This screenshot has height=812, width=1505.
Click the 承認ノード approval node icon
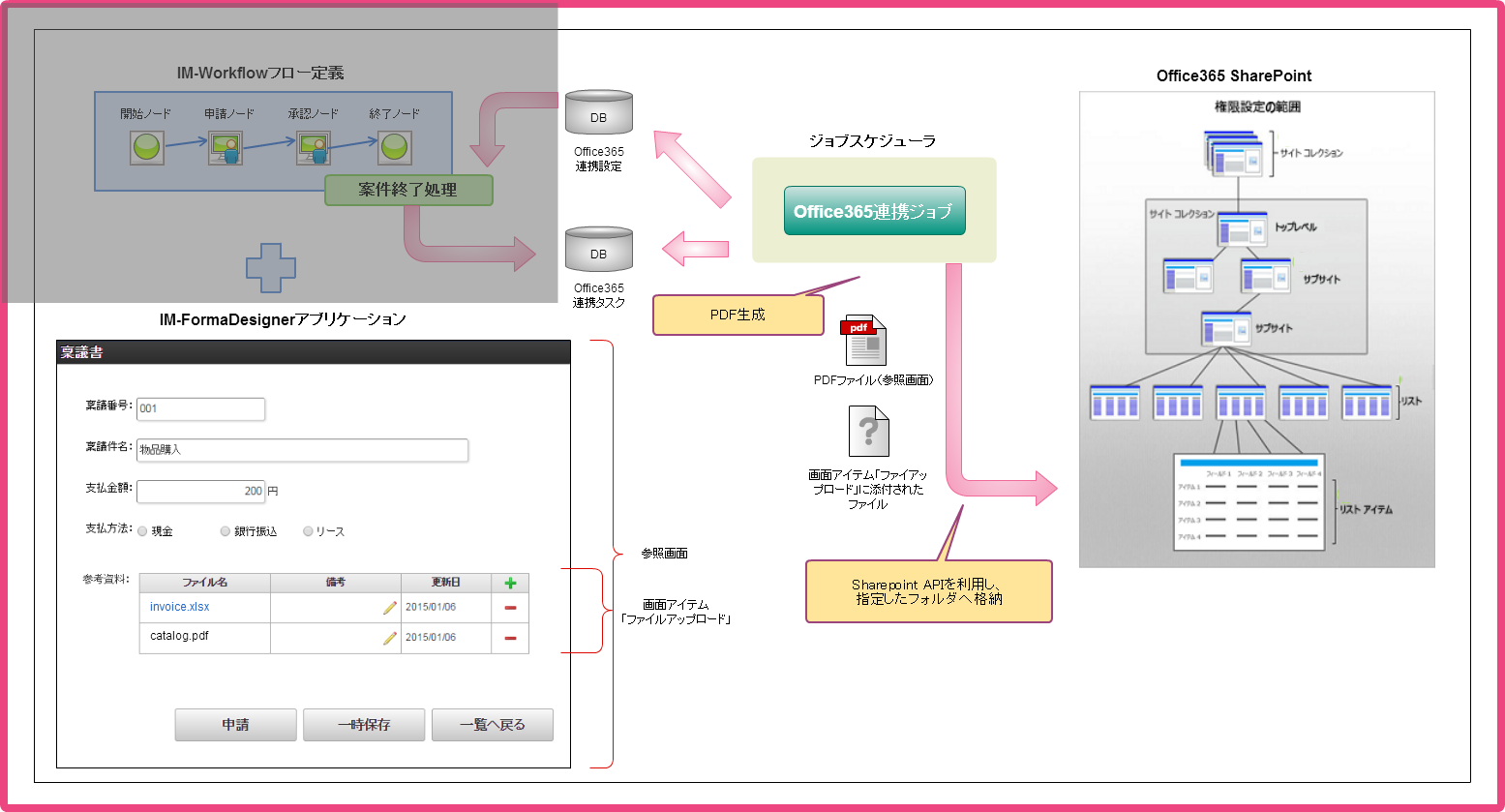(x=313, y=149)
